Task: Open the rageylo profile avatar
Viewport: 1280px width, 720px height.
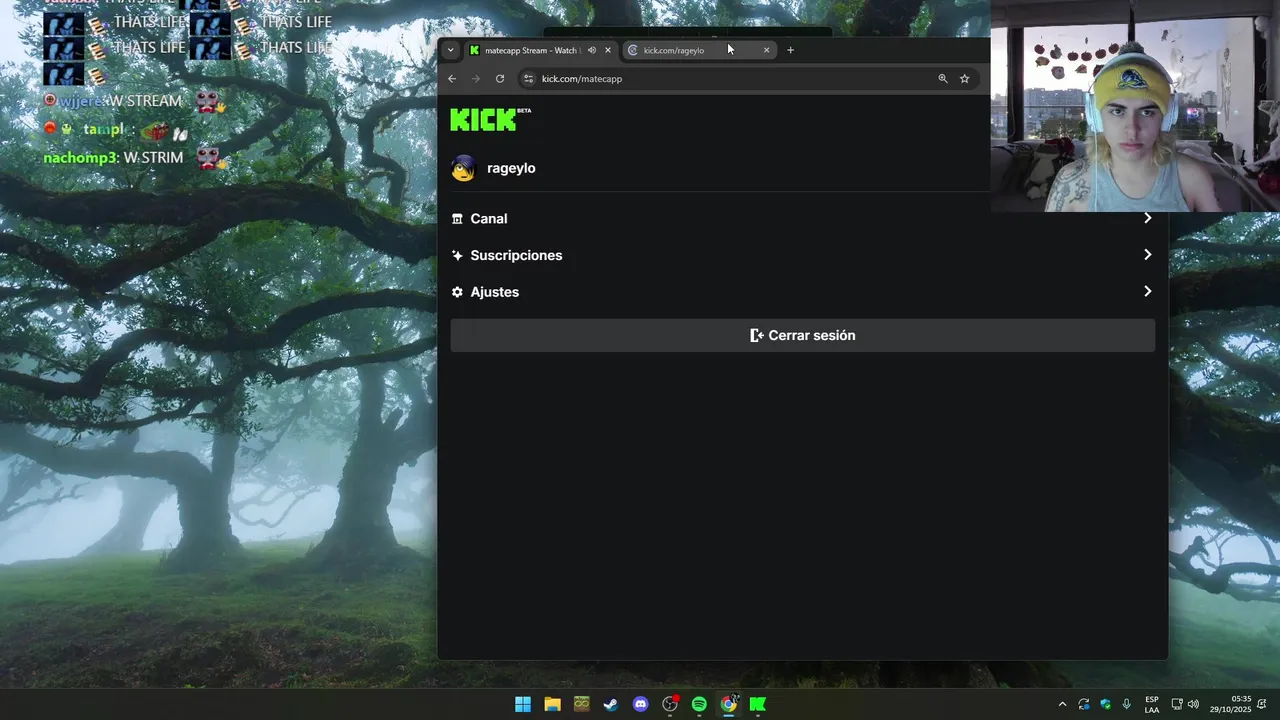Action: (x=463, y=168)
